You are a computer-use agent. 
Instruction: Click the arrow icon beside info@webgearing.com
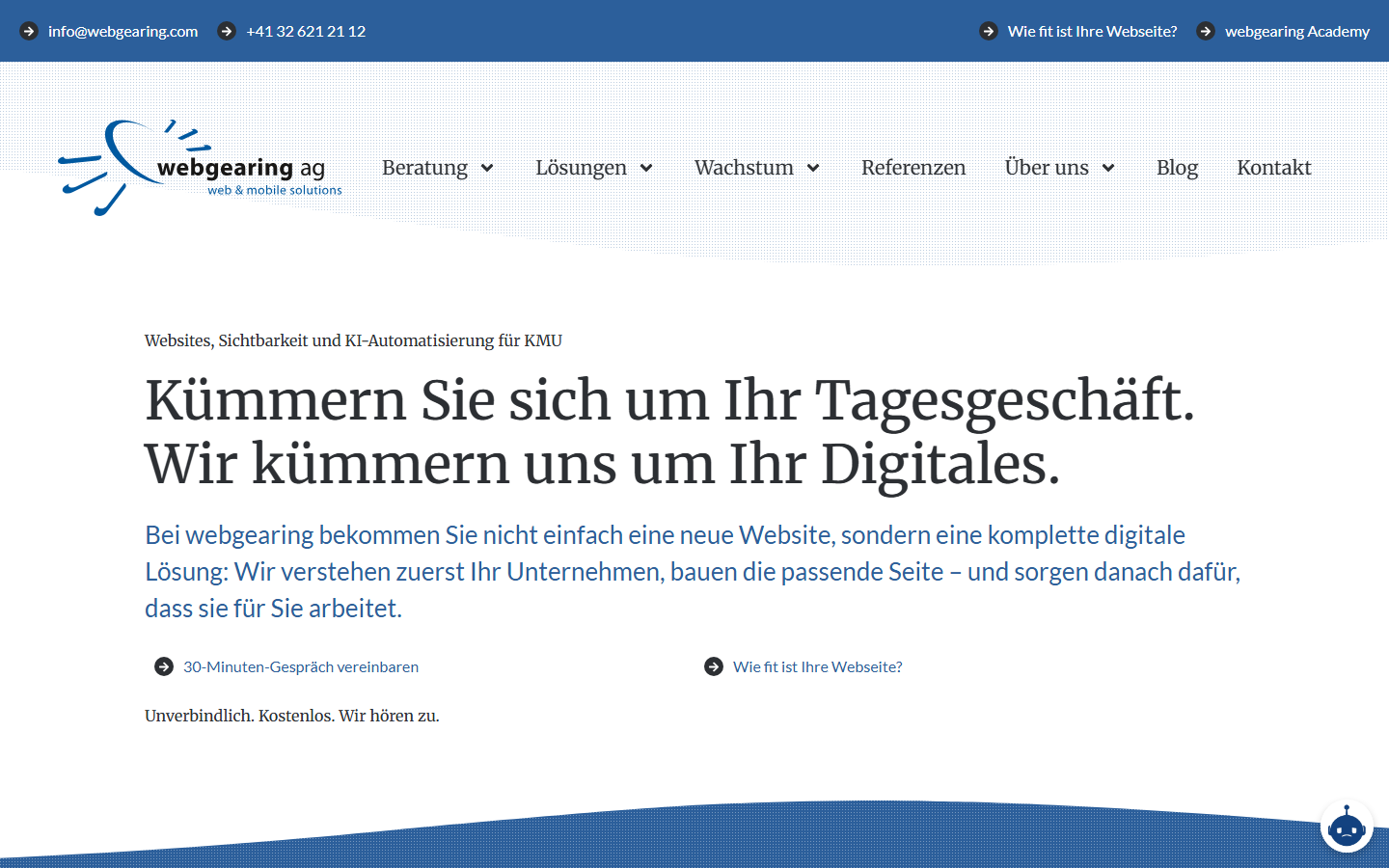click(29, 31)
